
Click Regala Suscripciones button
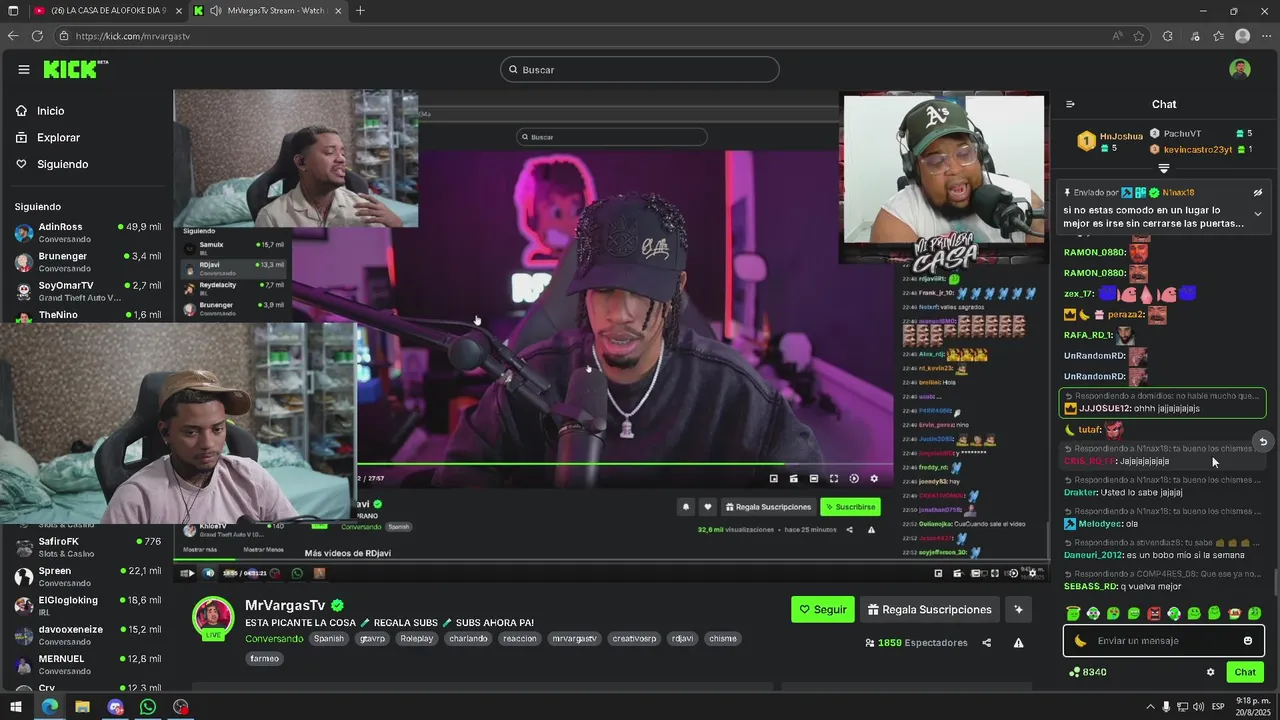(x=930, y=609)
